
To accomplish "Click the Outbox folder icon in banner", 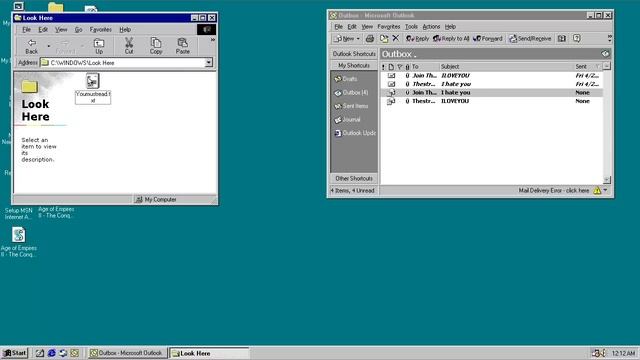I will [605, 54].
